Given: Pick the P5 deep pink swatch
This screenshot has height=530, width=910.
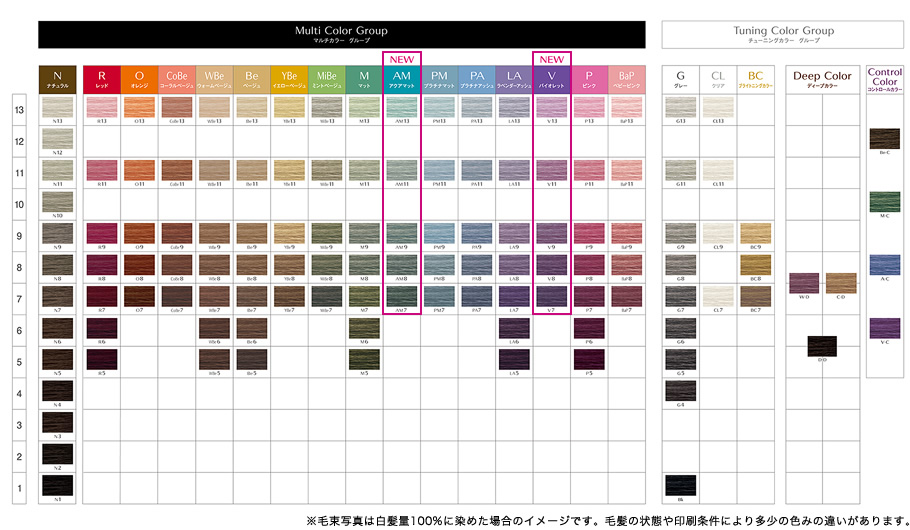Looking at the screenshot, I should [x=589, y=359].
